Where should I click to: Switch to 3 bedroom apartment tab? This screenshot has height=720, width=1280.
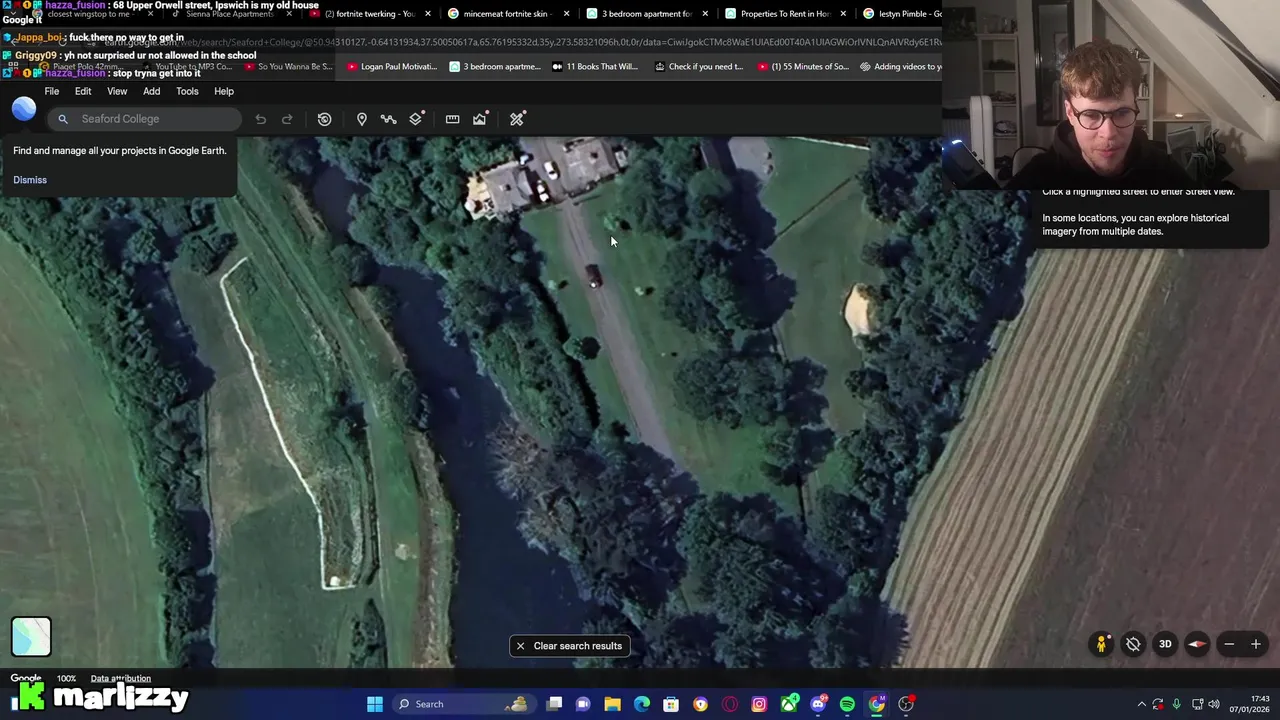click(x=646, y=14)
